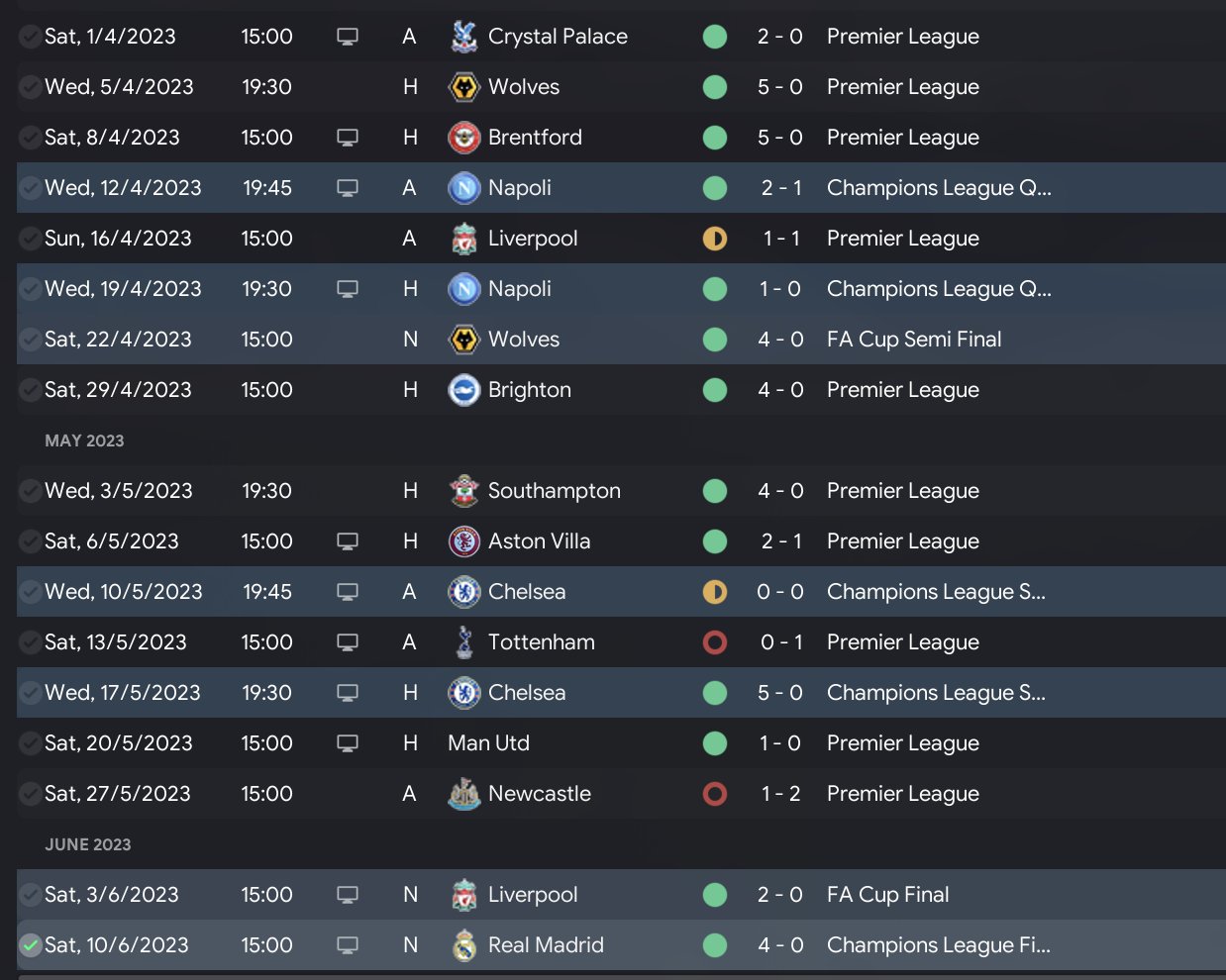
Task: Click the Newcastle club badge
Action: coord(463,794)
